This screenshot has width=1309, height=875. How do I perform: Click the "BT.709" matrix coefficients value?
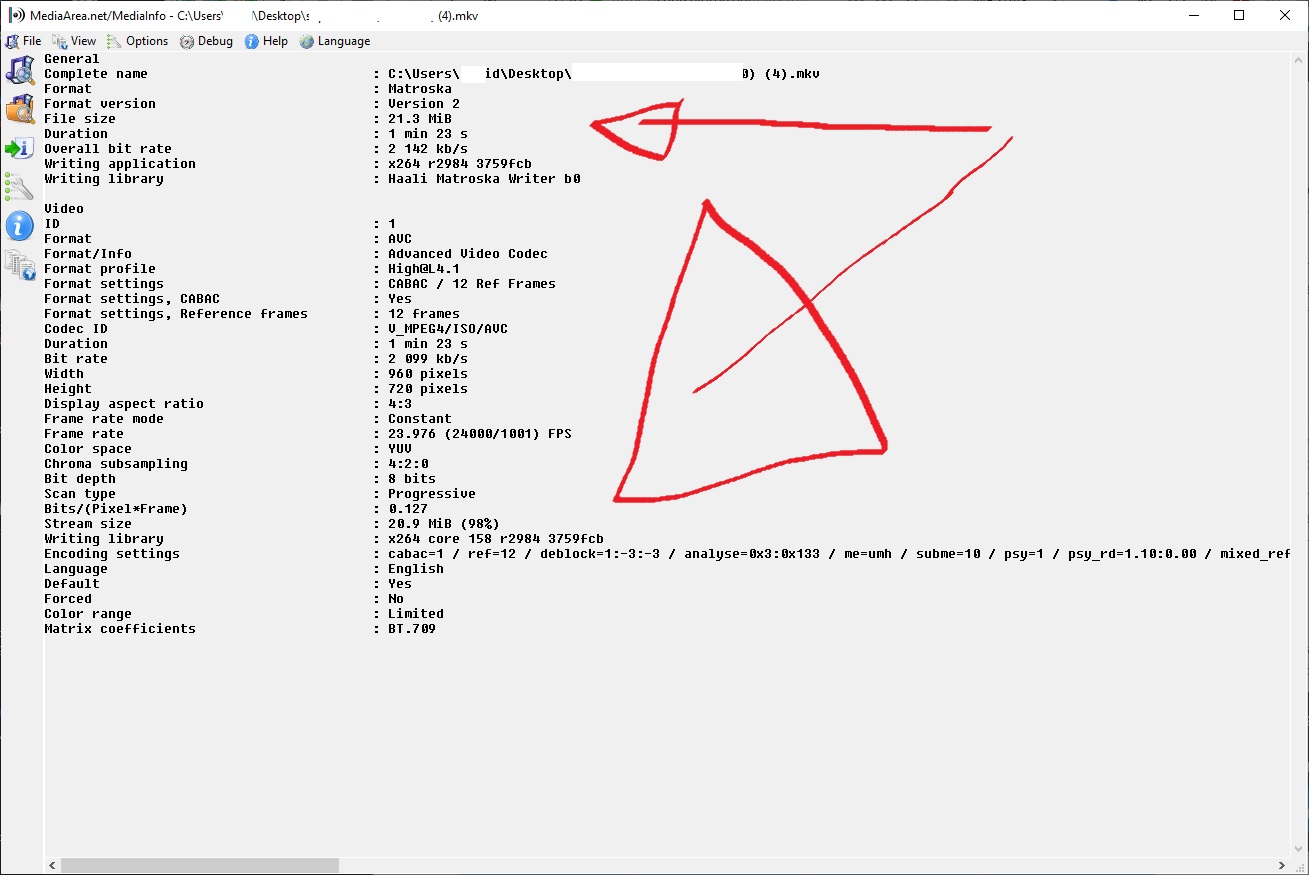coord(412,629)
